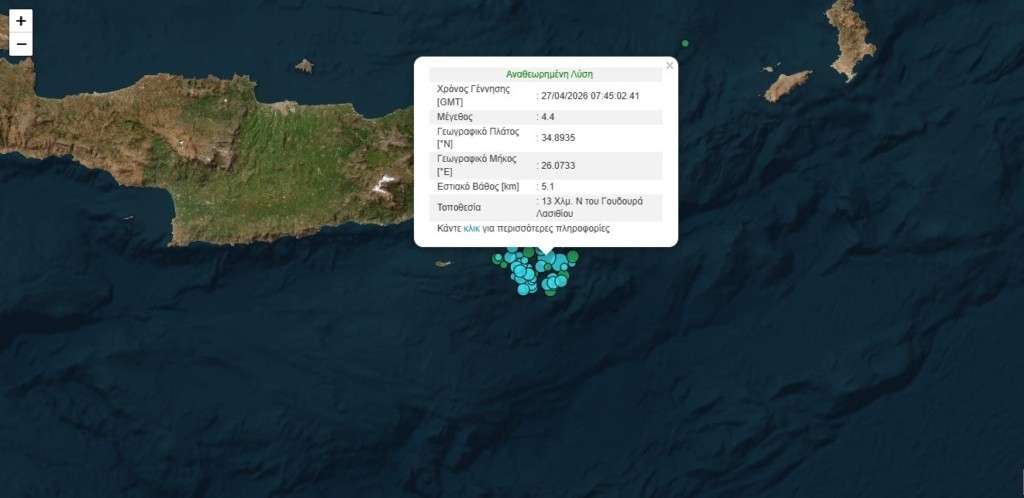
Task: Click the timestamp 27/04/2026 07:45:02.41
Action: click(590, 96)
